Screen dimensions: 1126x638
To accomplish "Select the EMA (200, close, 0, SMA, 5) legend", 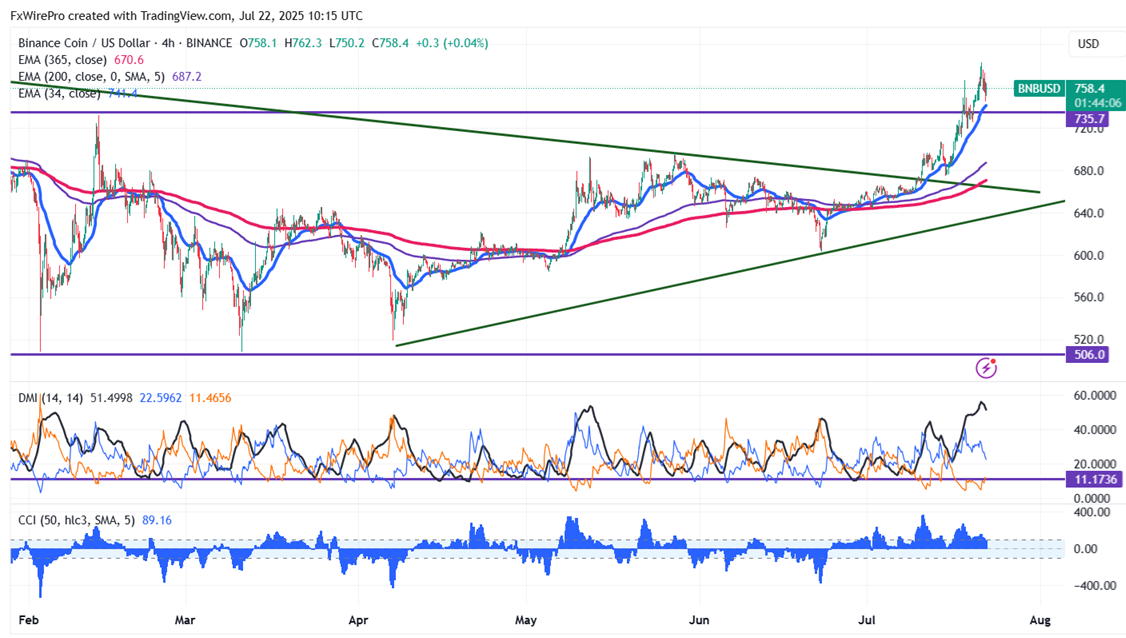I will point(91,76).
